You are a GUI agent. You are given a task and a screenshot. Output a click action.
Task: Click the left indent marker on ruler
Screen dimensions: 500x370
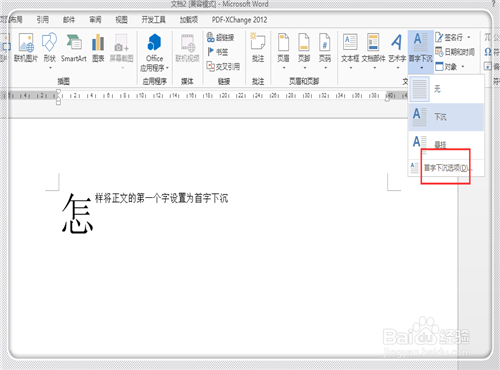coord(58,102)
